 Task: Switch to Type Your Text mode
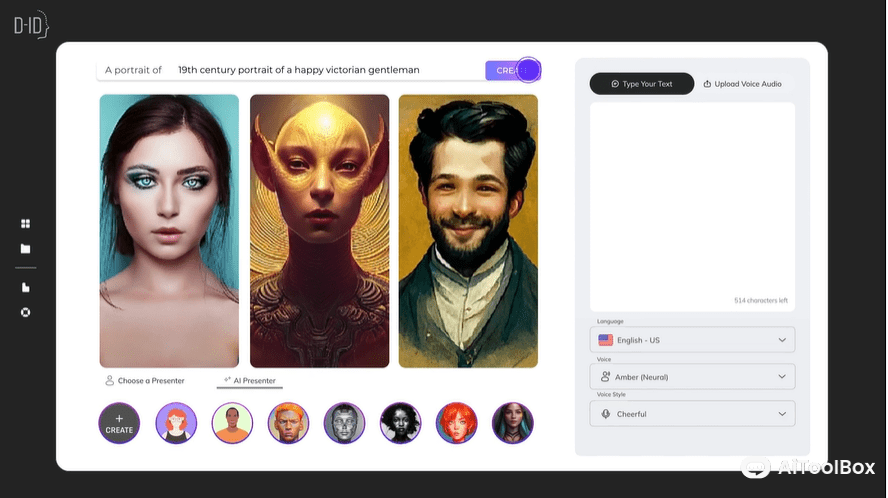[x=642, y=84]
